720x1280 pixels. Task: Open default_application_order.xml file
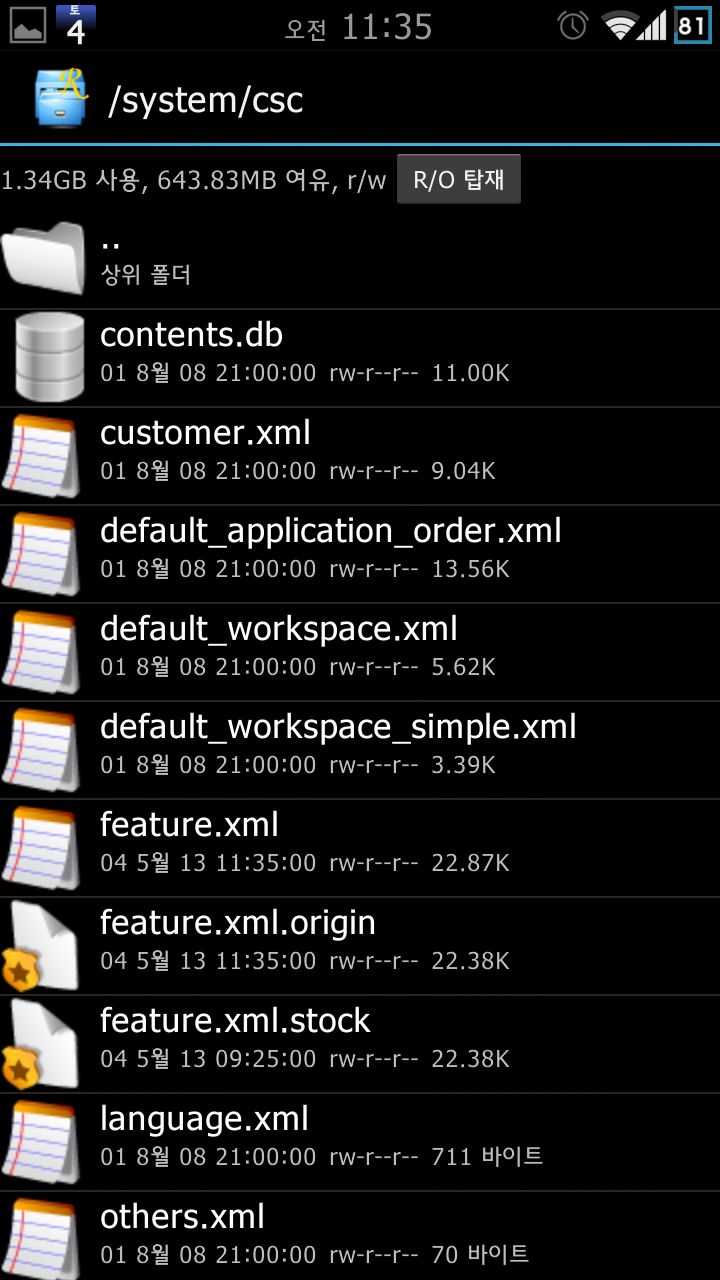point(330,531)
